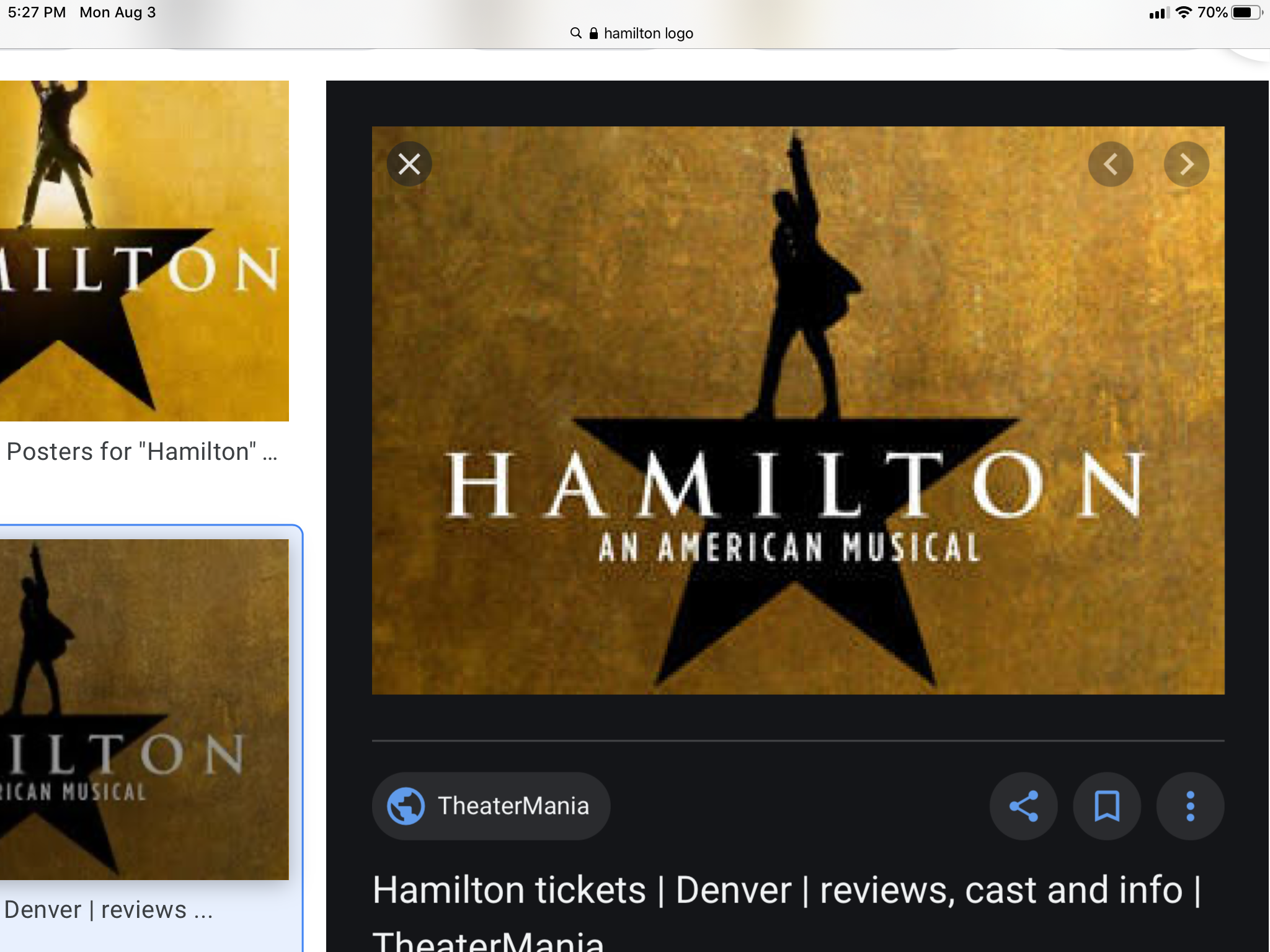Tap the 70% battery percentage text
Screen dimensions: 1270x952
tap(1212, 12)
